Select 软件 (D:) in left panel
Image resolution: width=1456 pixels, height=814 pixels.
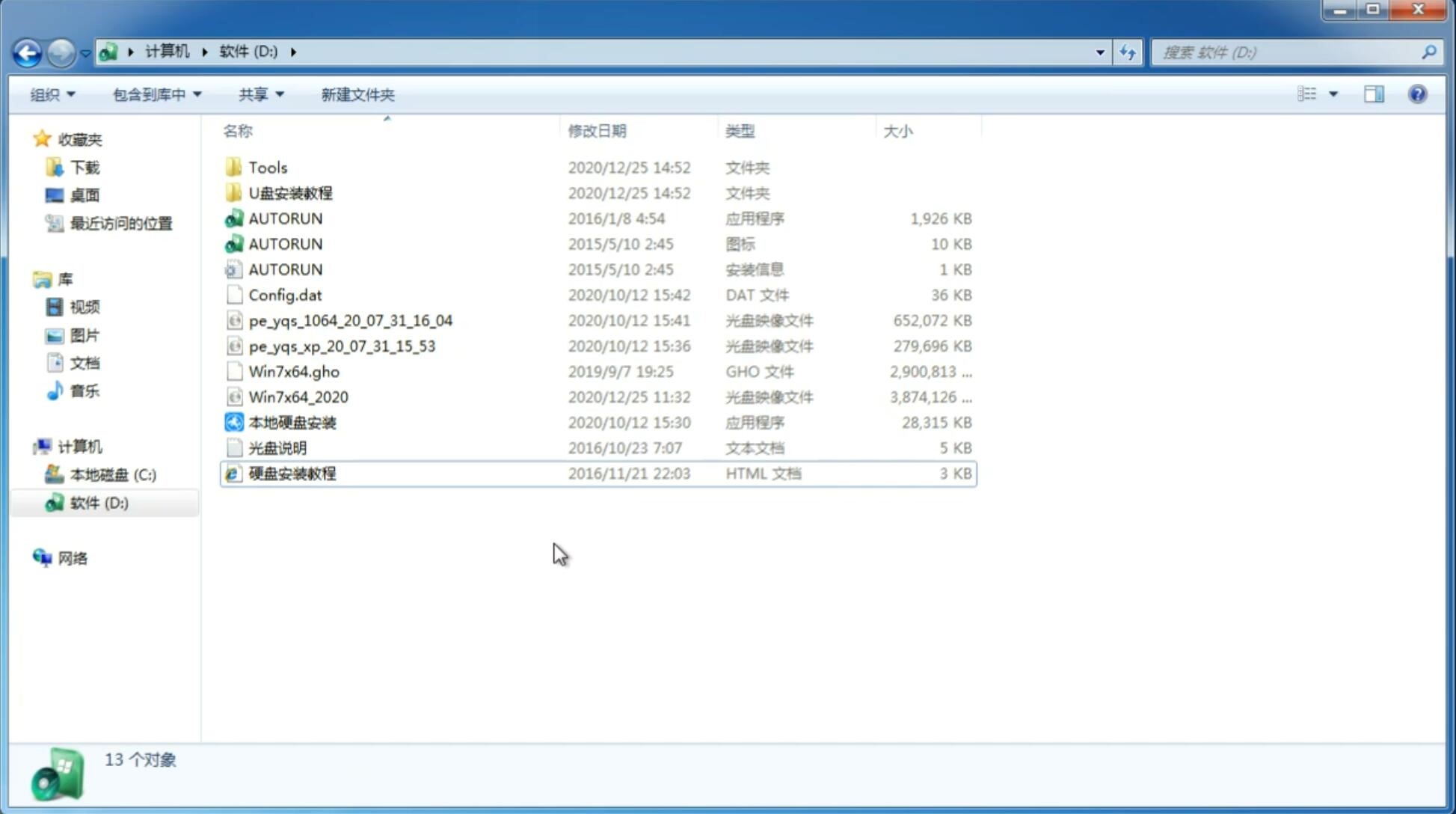(99, 502)
